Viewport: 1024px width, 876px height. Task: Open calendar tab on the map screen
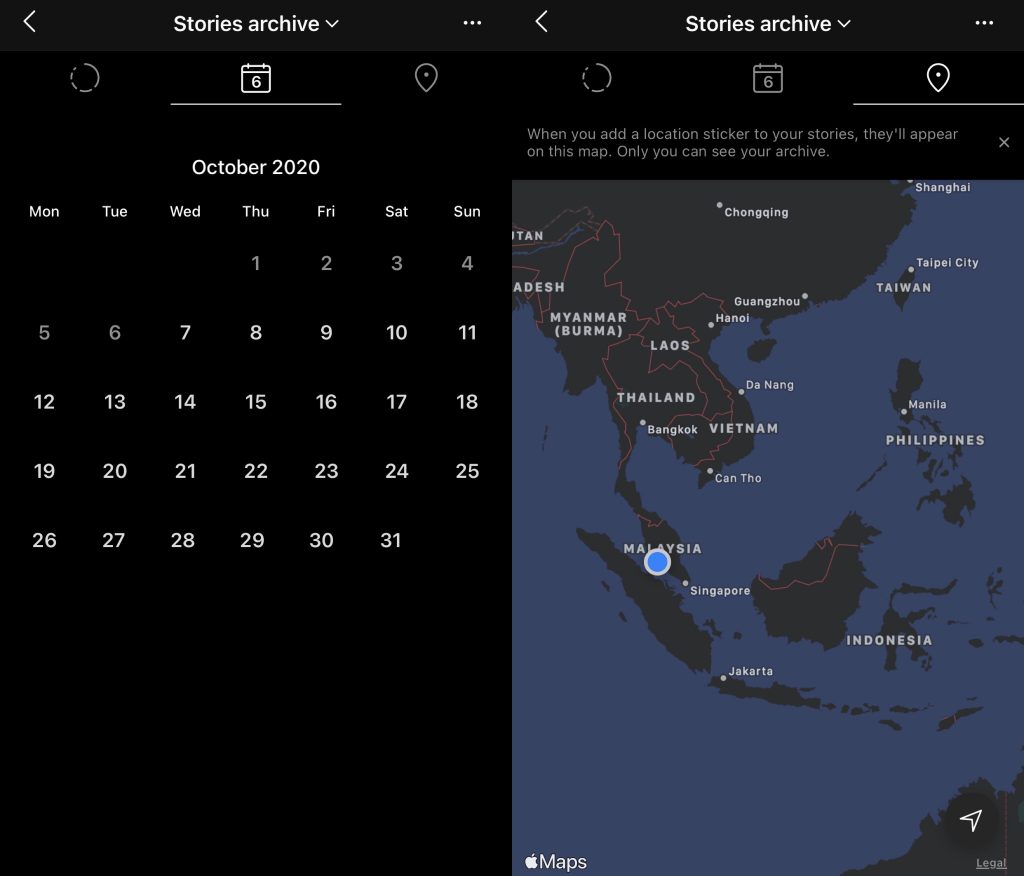click(767, 78)
